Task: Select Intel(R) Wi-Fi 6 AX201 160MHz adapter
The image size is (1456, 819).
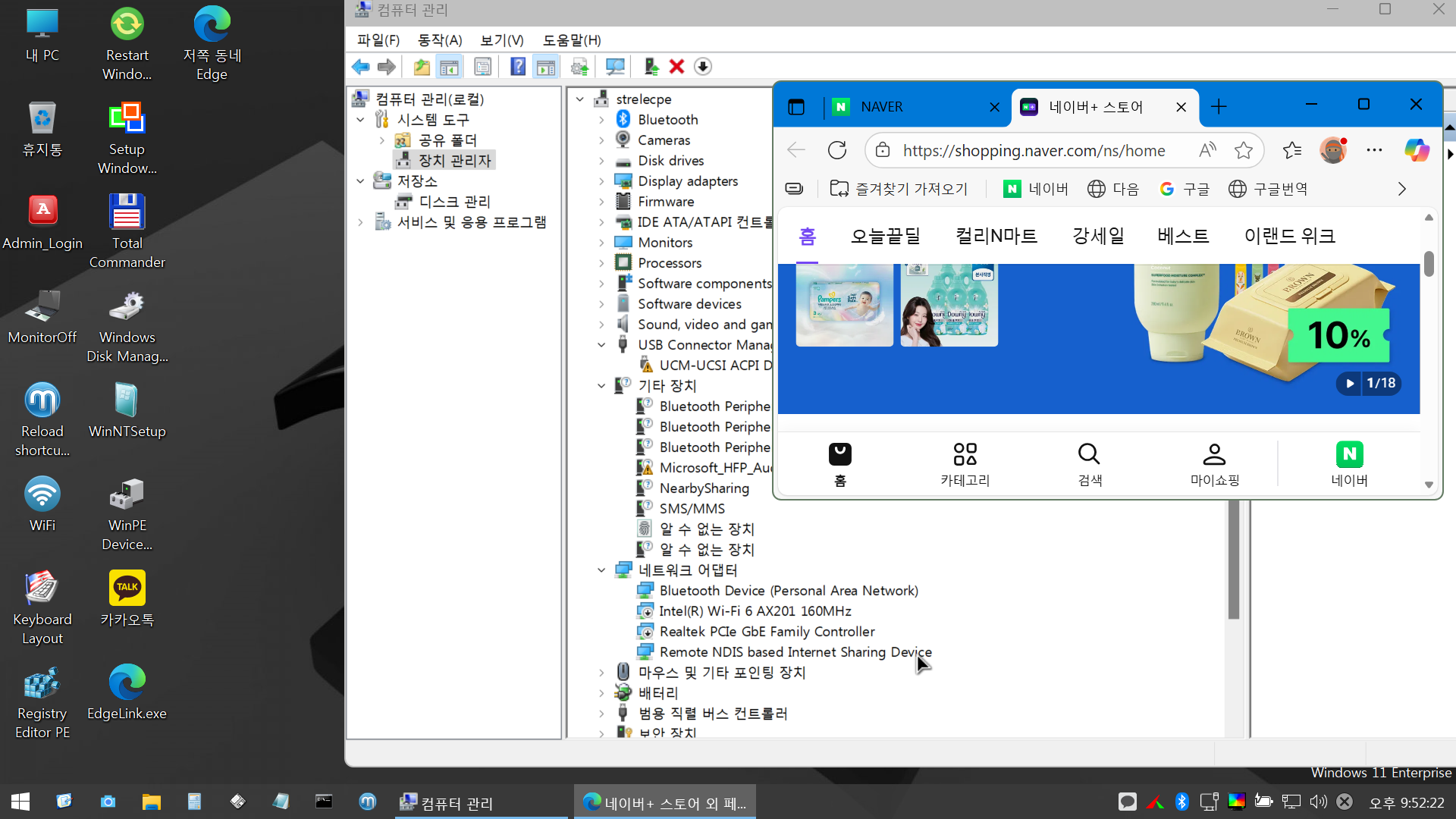Action: point(755,611)
